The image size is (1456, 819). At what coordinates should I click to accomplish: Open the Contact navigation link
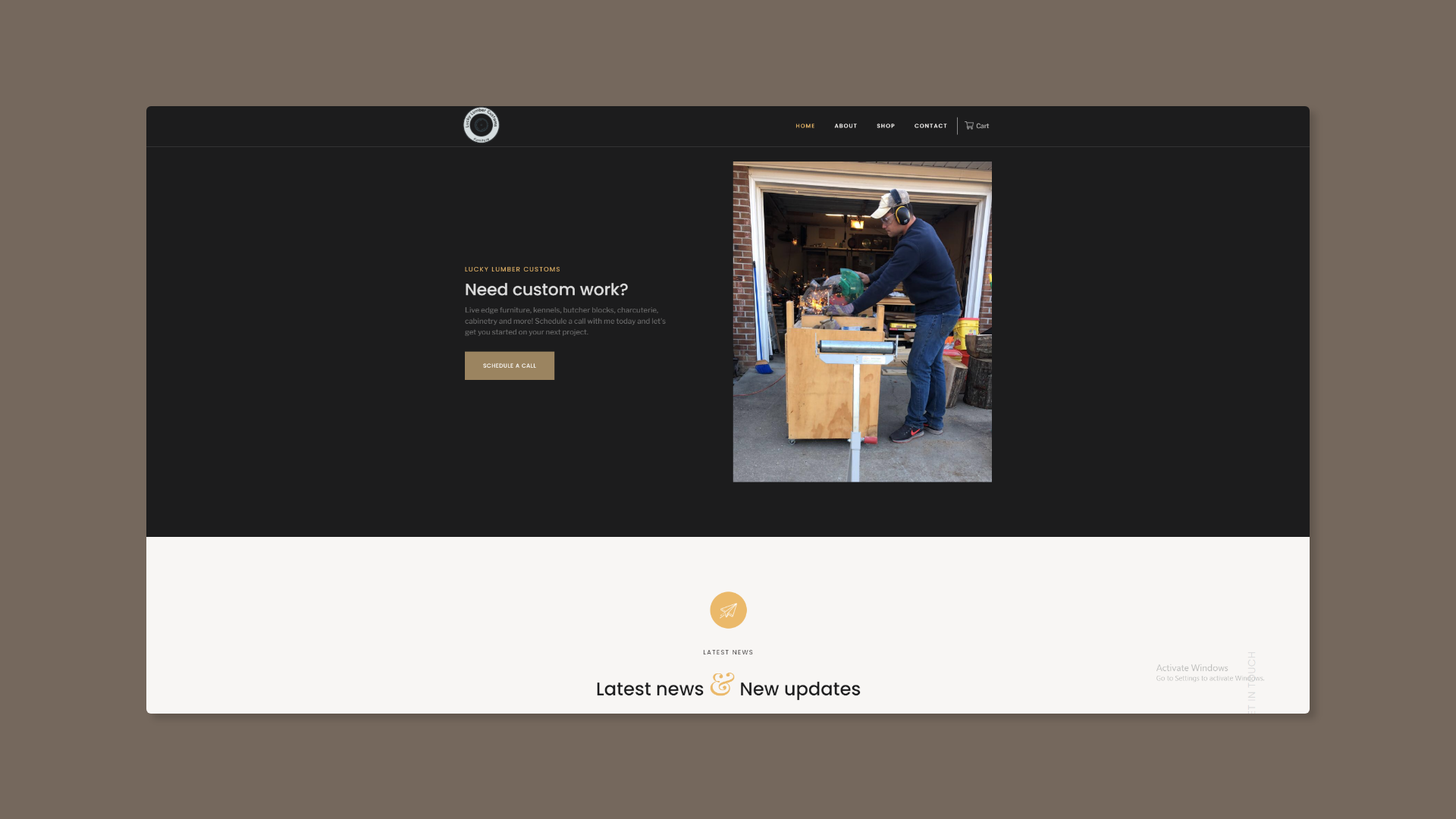(x=930, y=126)
